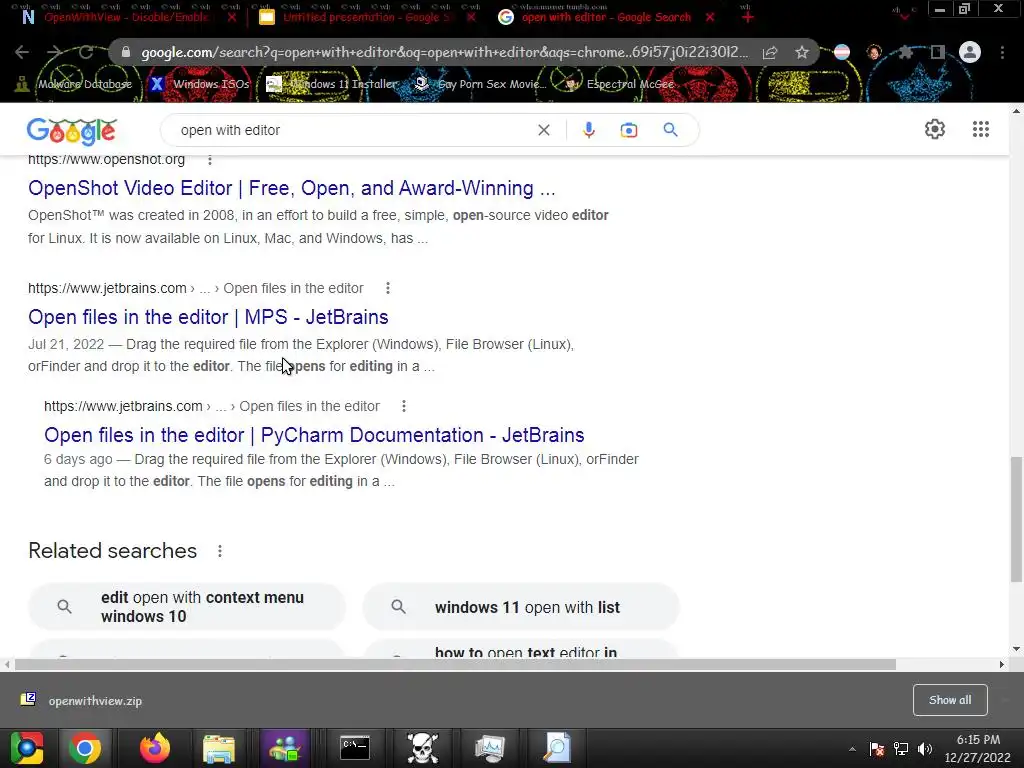Image resolution: width=1024 pixels, height=768 pixels.
Task: Open the Malware Database bookmark
Action: coord(73,84)
